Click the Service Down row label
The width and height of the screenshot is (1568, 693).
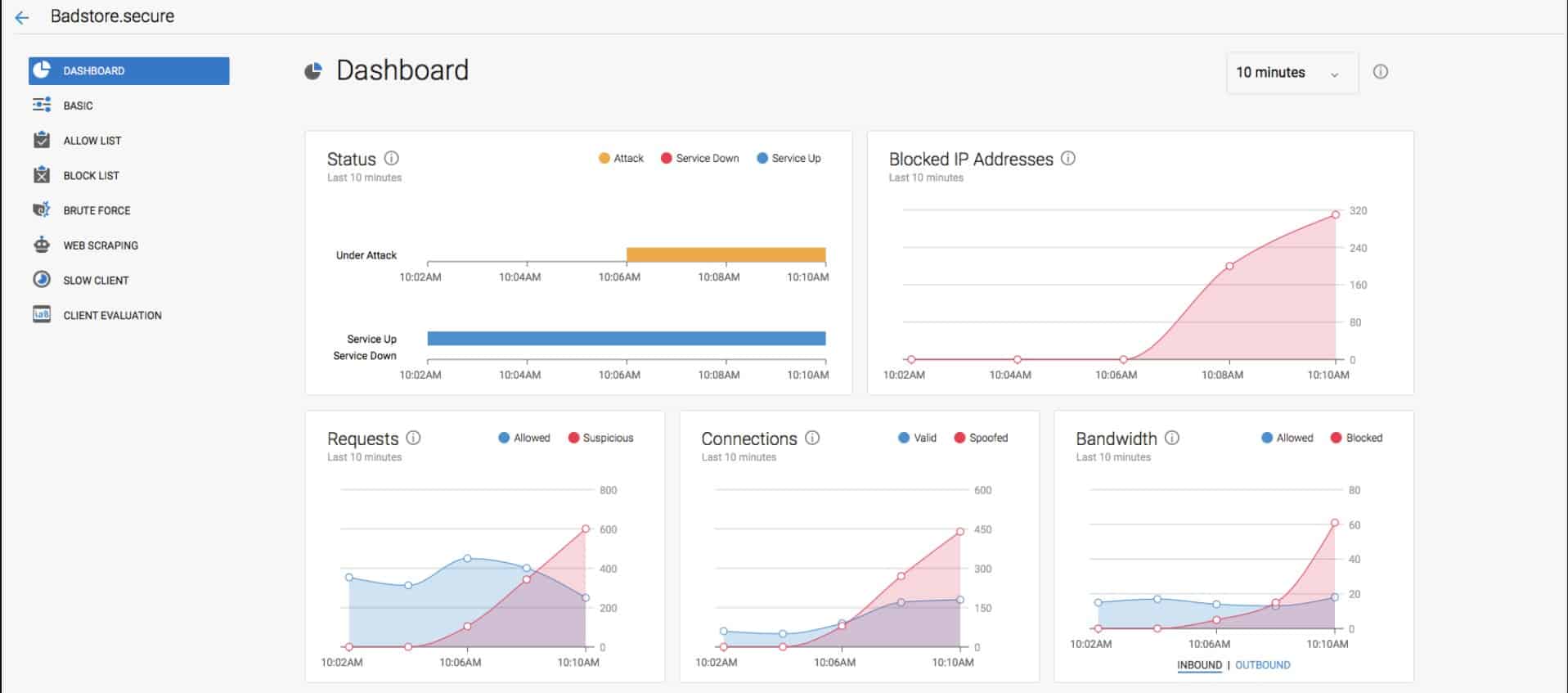[365, 356]
